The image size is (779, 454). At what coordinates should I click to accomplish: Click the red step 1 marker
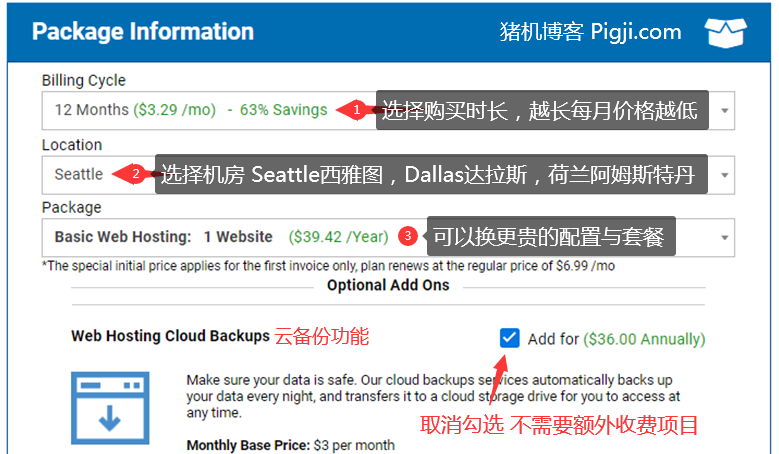click(x=358, y=110)
